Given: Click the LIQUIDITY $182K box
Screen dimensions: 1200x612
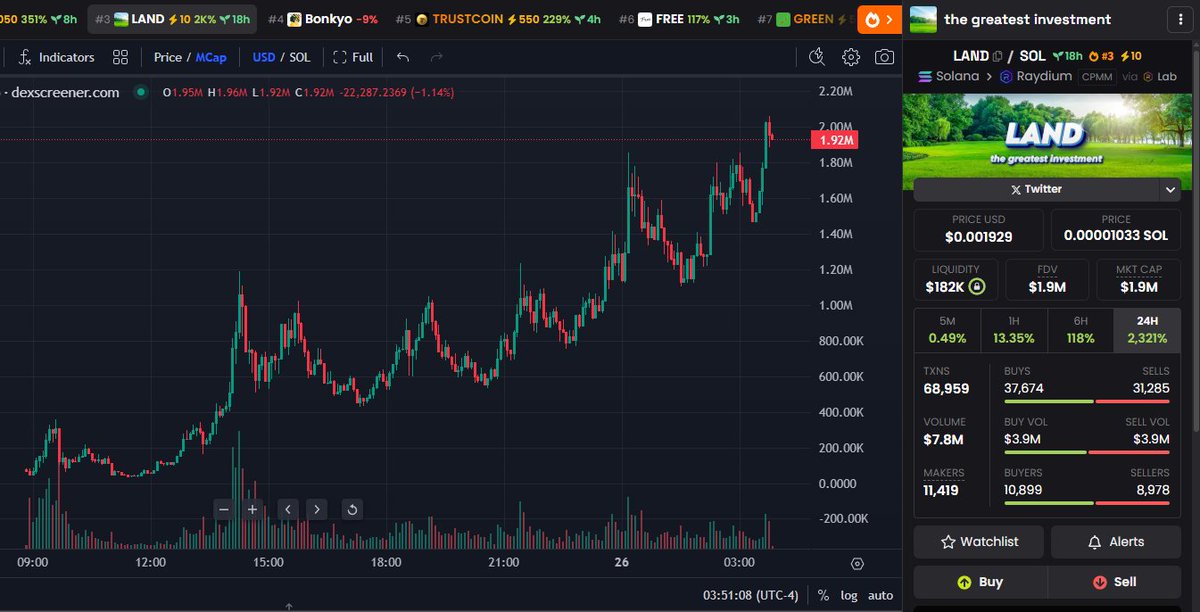Looking at the screenshot, I should [956, 279].
